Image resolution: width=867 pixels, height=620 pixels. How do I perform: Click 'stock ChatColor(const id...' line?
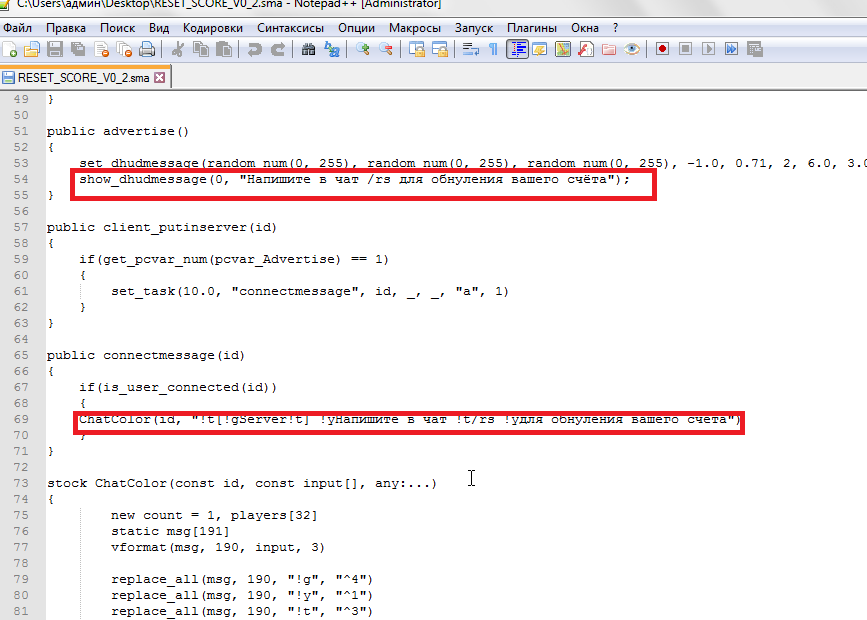[242, 483]
